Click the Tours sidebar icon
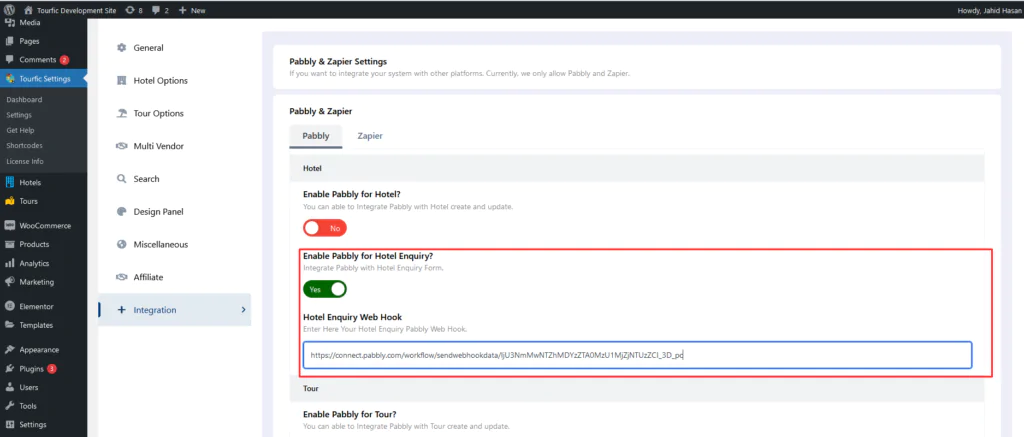The image size is (1024, 437). pos(10,201)
